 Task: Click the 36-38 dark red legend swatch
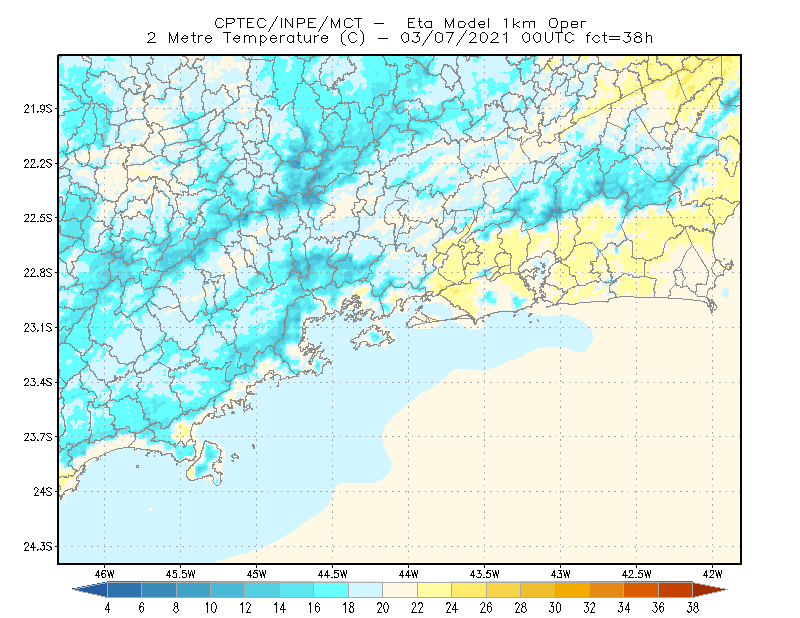676,590
